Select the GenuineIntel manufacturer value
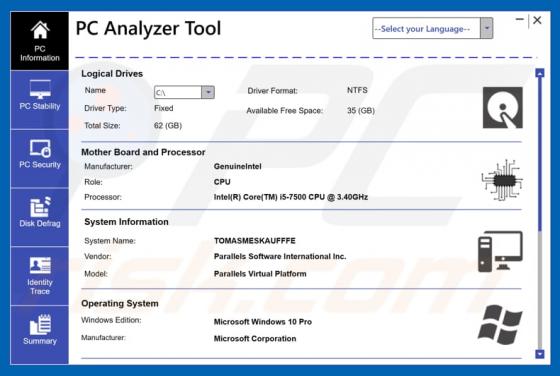This screenshot has height=376, width=560. pos(238,166)
